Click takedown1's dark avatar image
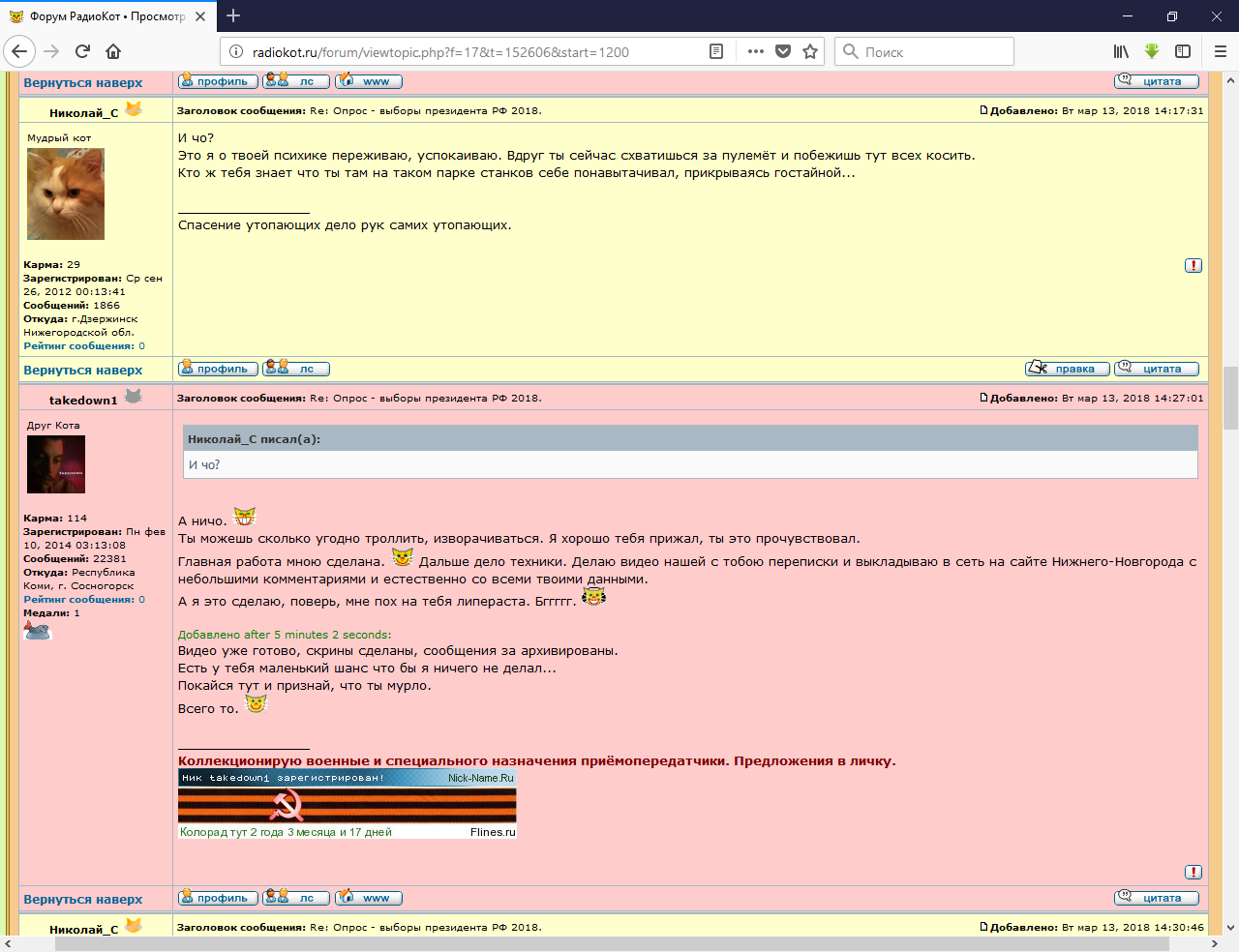The image size is (1239, 952). click(56, 464)
